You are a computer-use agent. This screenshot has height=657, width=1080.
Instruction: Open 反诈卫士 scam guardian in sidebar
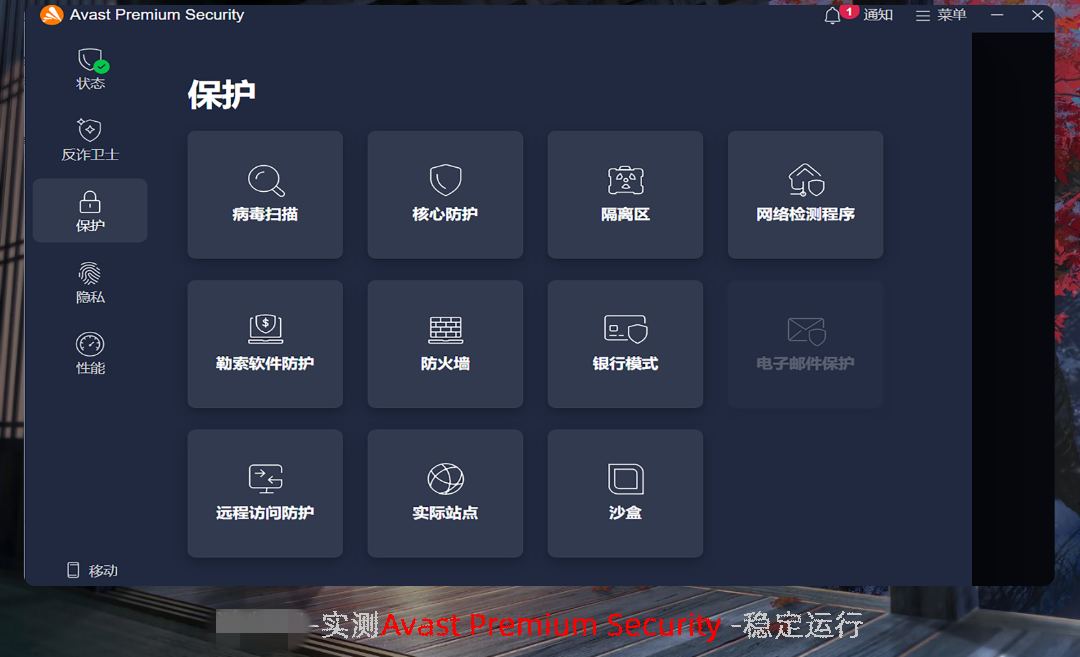pos(90,140)
